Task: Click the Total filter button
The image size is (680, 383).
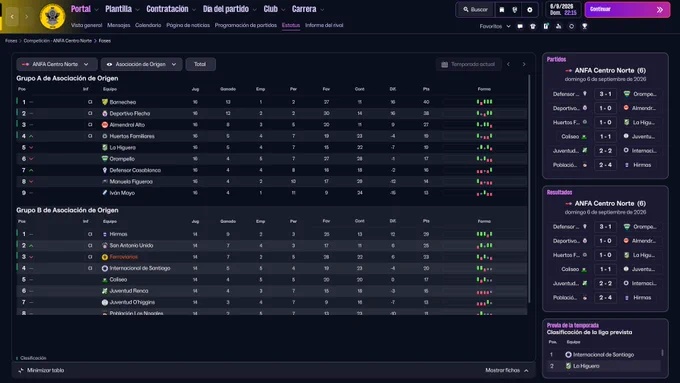Action: pos(200,64)
